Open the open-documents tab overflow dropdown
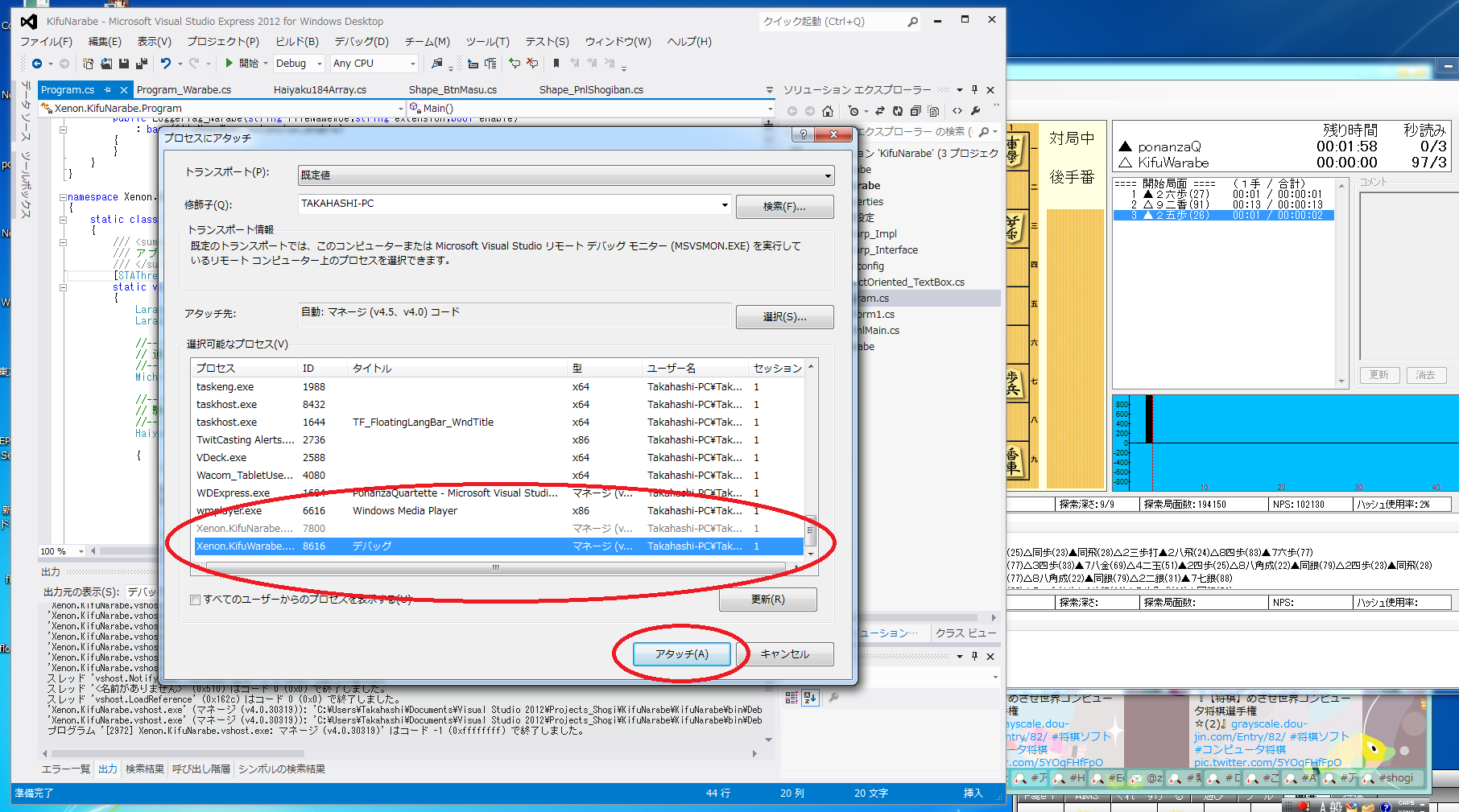 click(x=770, y=90)
